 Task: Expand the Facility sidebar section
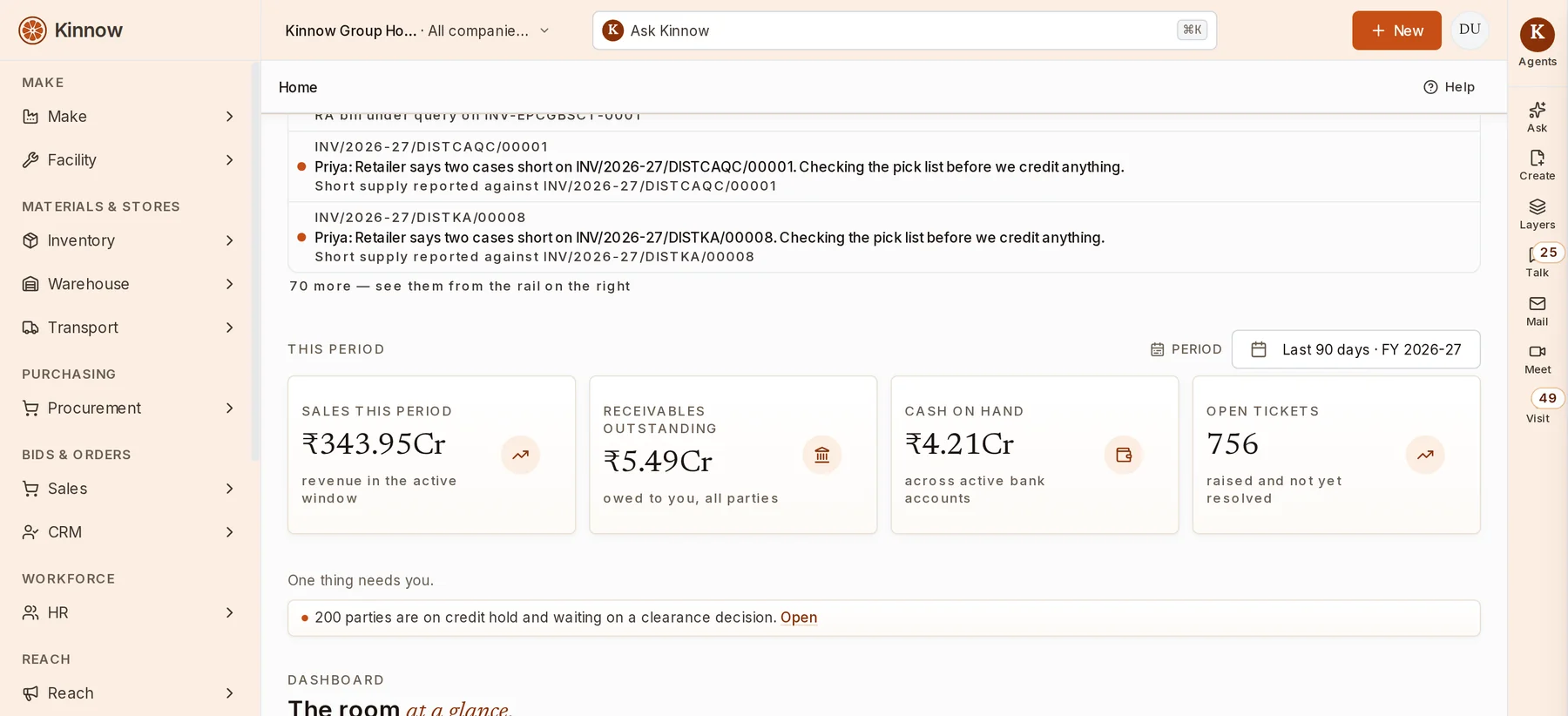(130, 160)
